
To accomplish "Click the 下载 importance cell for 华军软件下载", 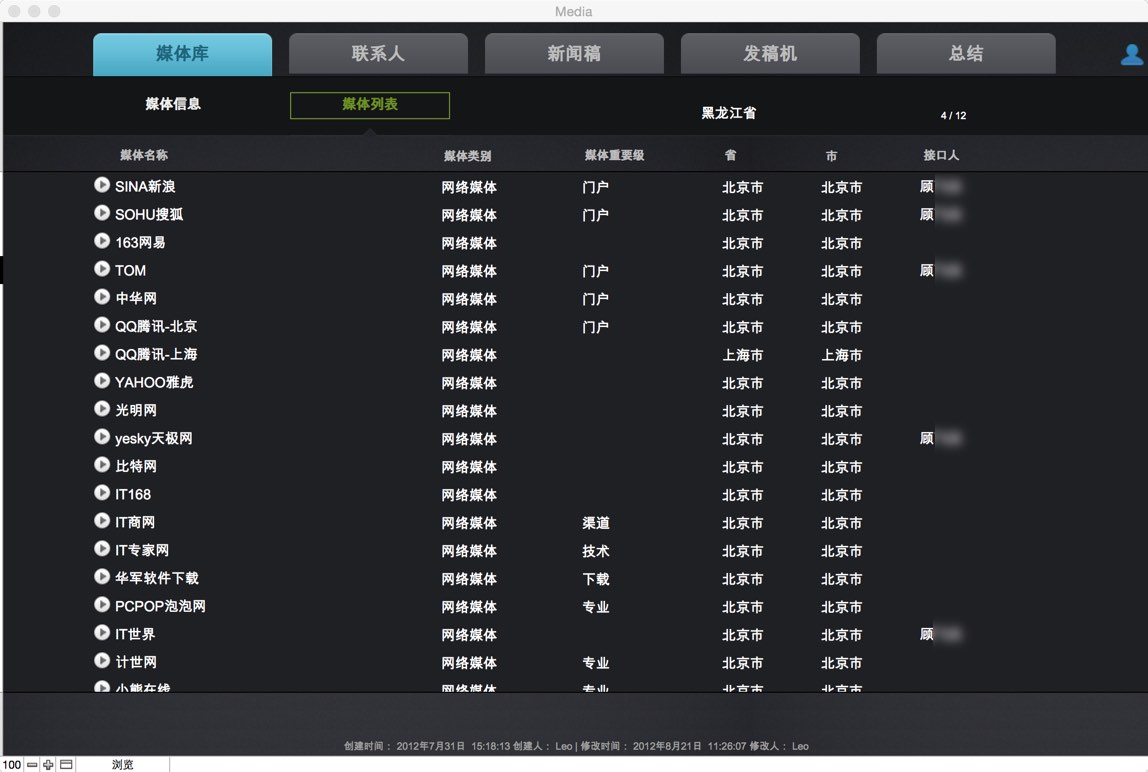I will tap(596, 579).
